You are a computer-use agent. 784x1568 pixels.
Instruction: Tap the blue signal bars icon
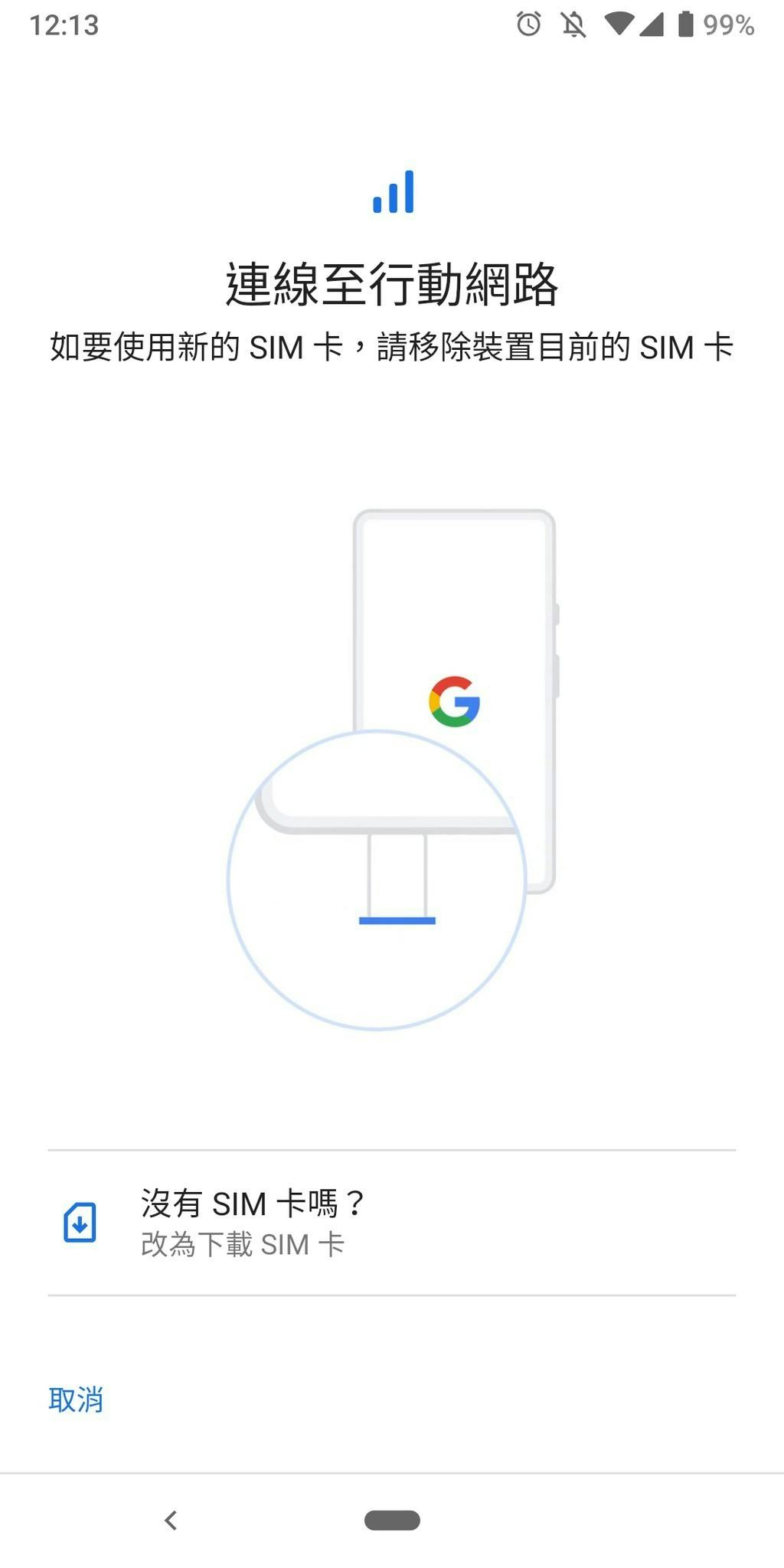[x=393, y=191]
